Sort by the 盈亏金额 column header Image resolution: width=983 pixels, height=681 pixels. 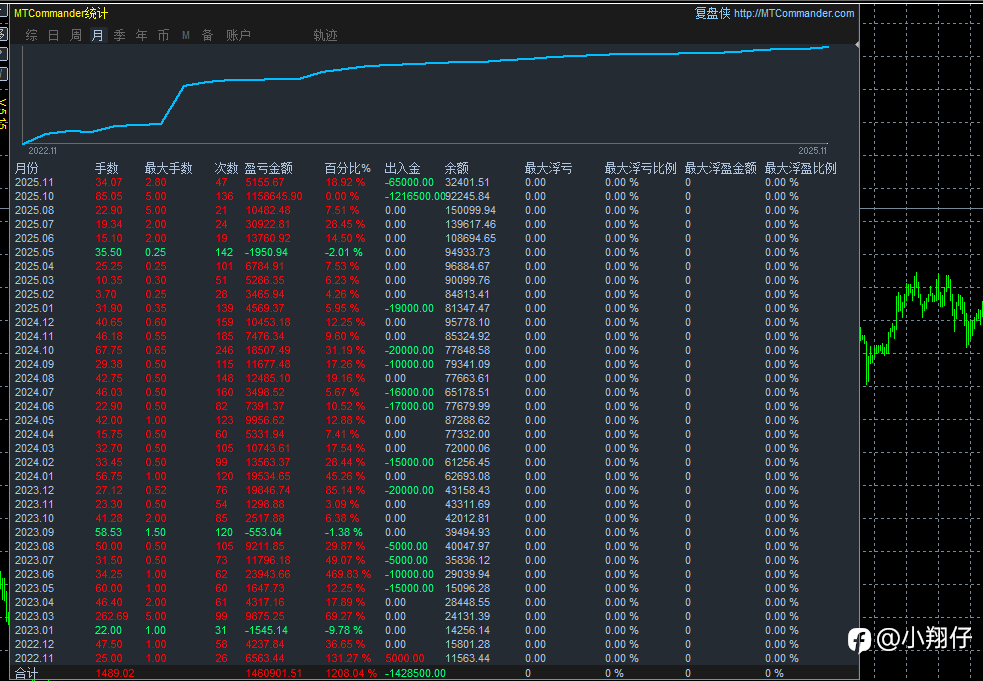click(x=268, y=168)
